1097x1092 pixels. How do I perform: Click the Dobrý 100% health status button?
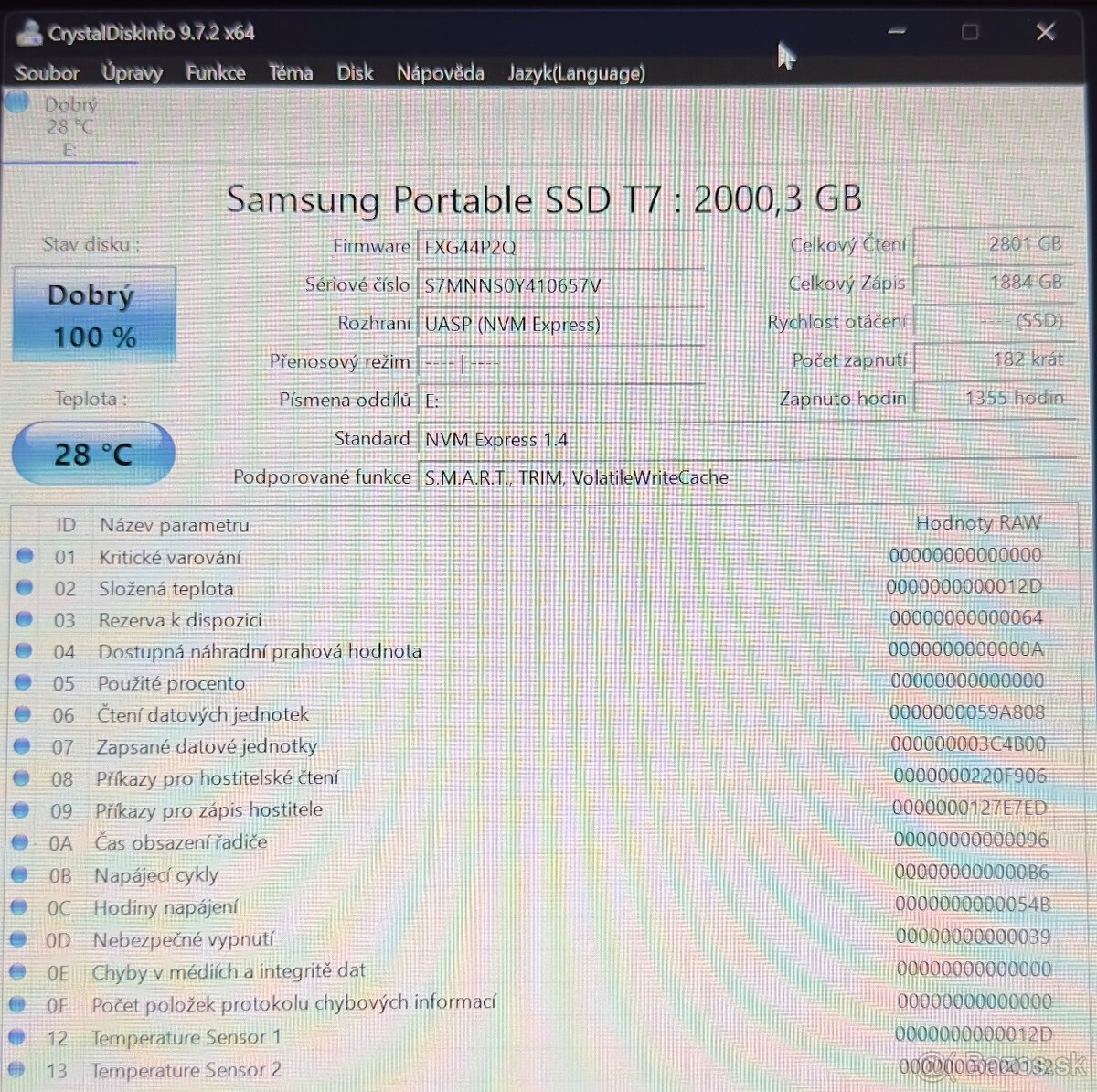point(92,315)
